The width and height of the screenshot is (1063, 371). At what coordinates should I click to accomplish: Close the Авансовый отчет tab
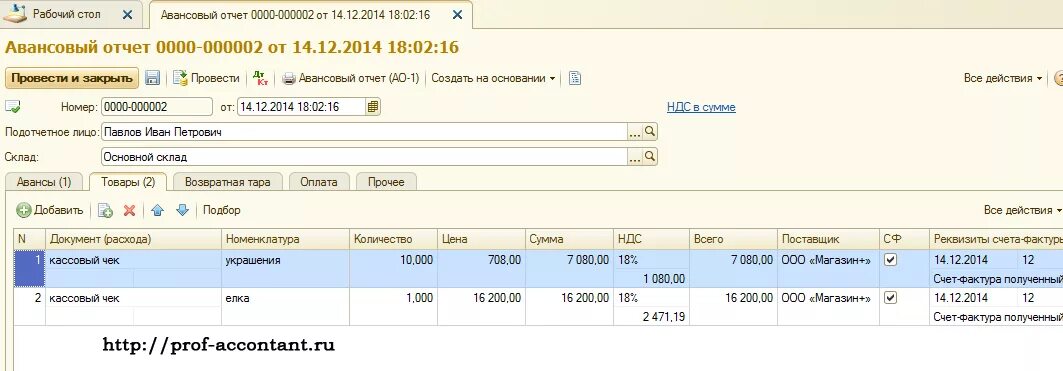[458, 14]
